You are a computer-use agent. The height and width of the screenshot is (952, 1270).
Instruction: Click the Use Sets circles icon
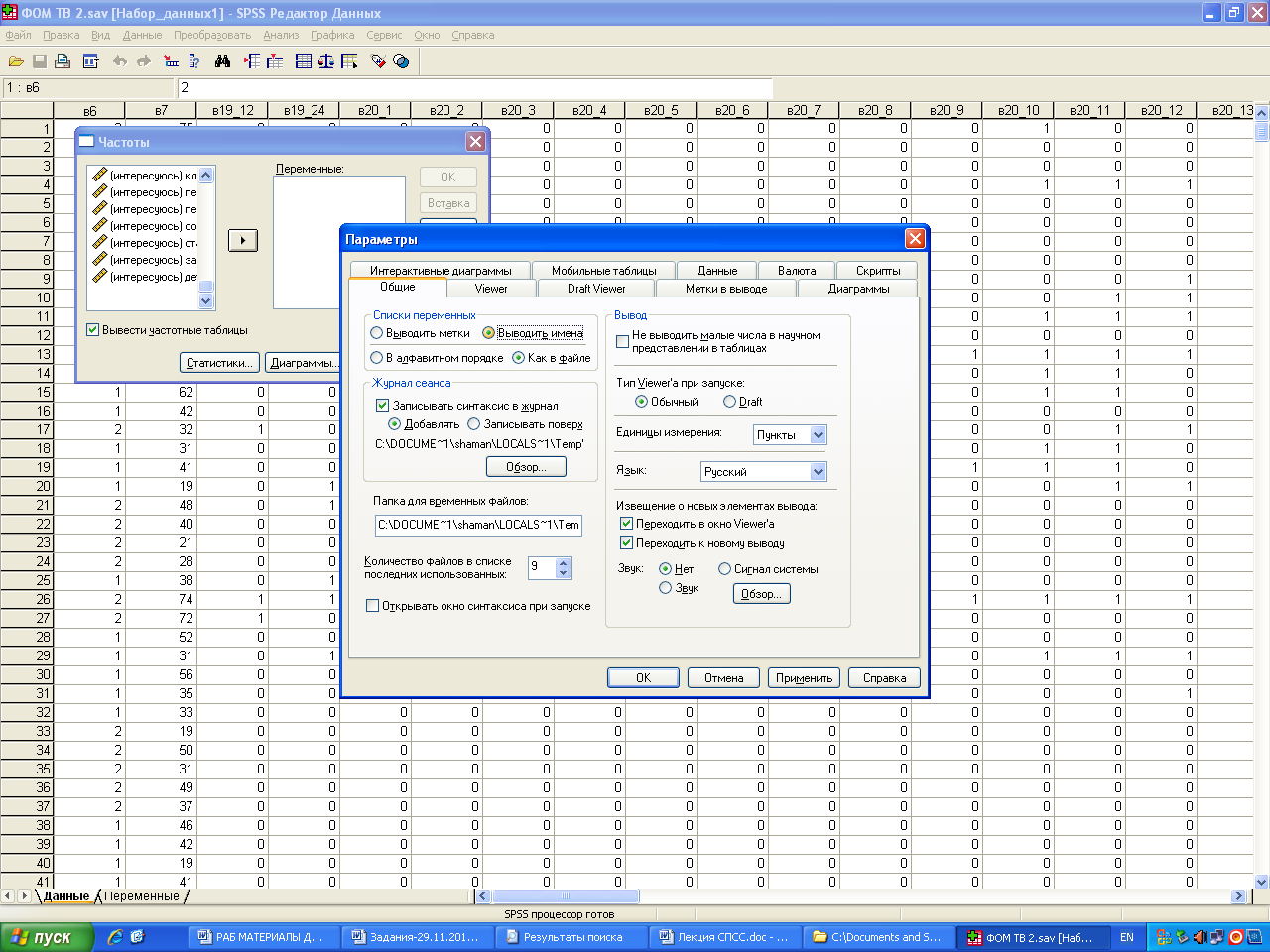[401, 61]
